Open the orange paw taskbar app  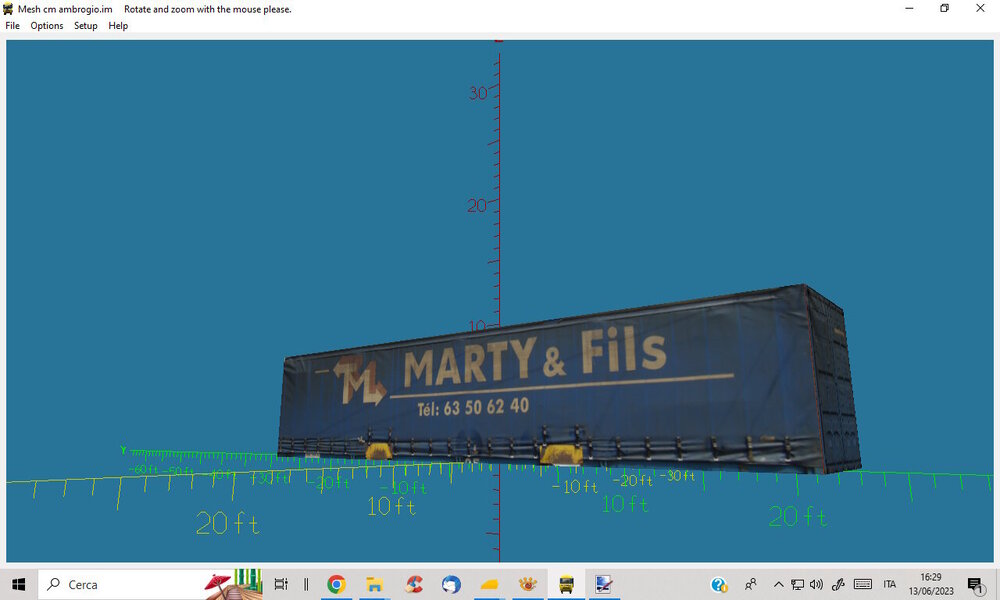[x=527, y=584]
